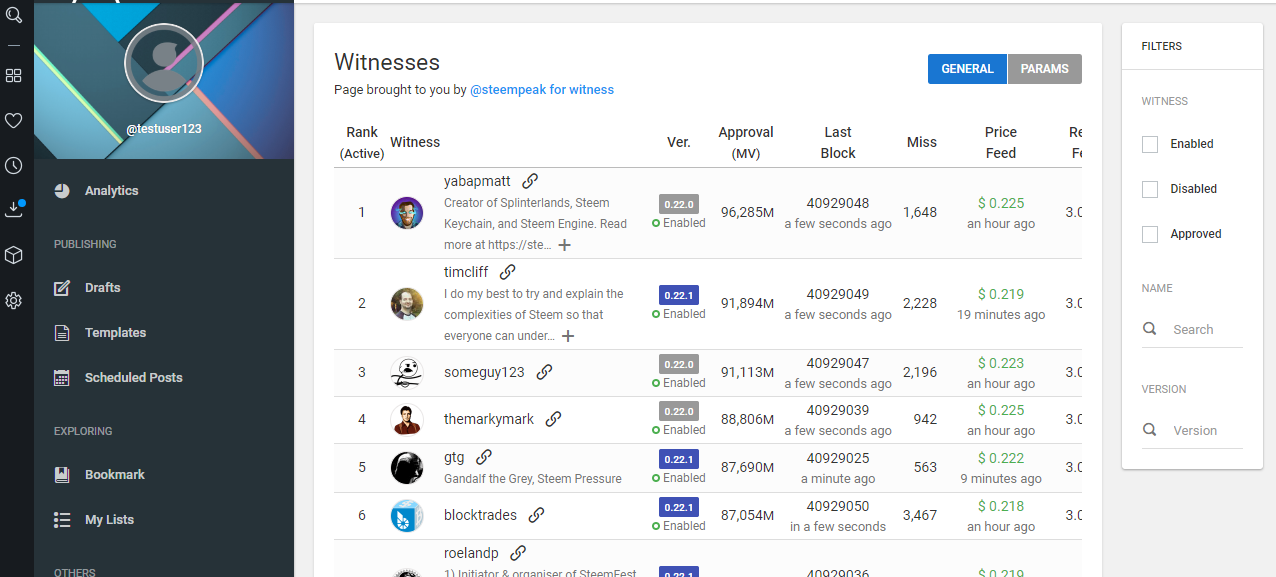Click the link icon beside gtg

point(484,457)
